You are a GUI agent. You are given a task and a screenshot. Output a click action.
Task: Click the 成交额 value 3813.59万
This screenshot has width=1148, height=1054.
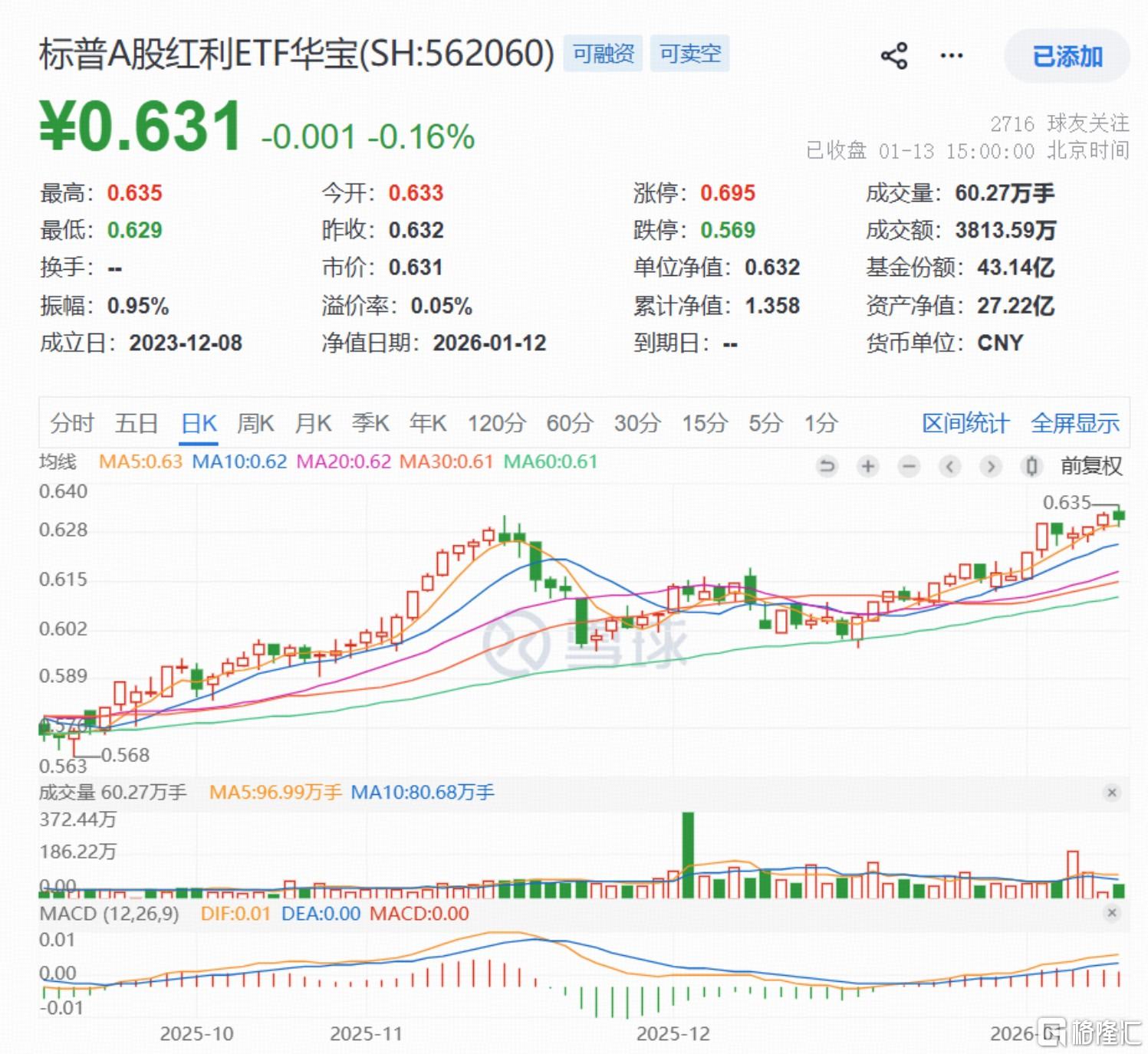(x=1006, y=230)
